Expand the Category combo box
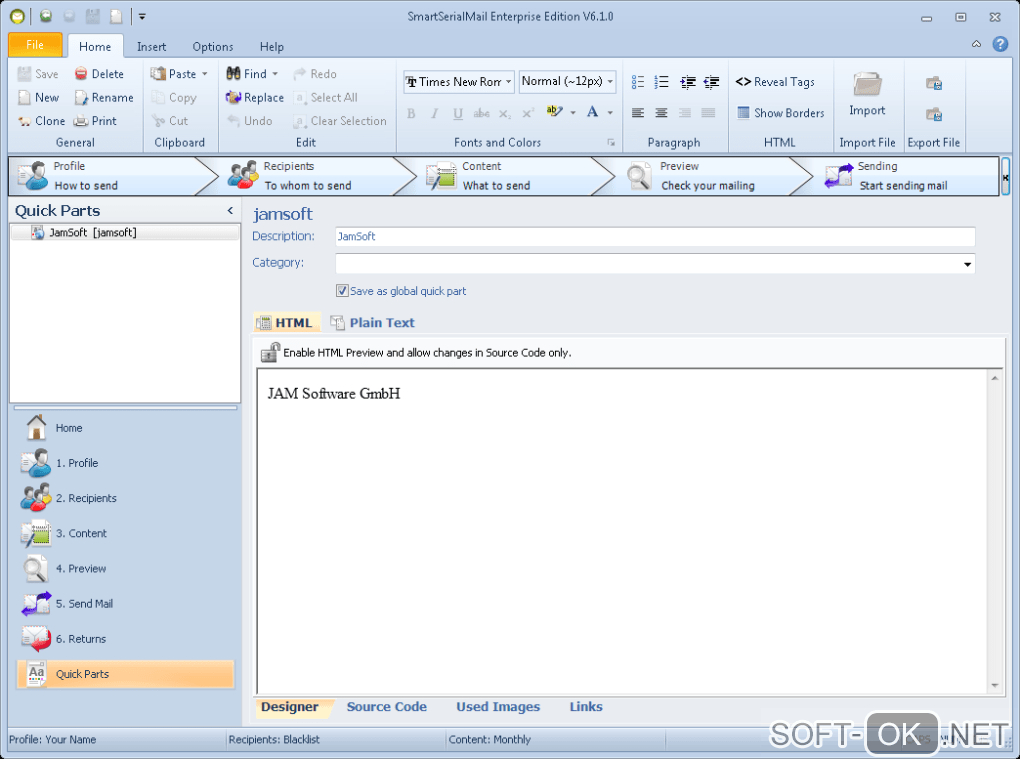The image size is (1020, 759). click(967, 264)
